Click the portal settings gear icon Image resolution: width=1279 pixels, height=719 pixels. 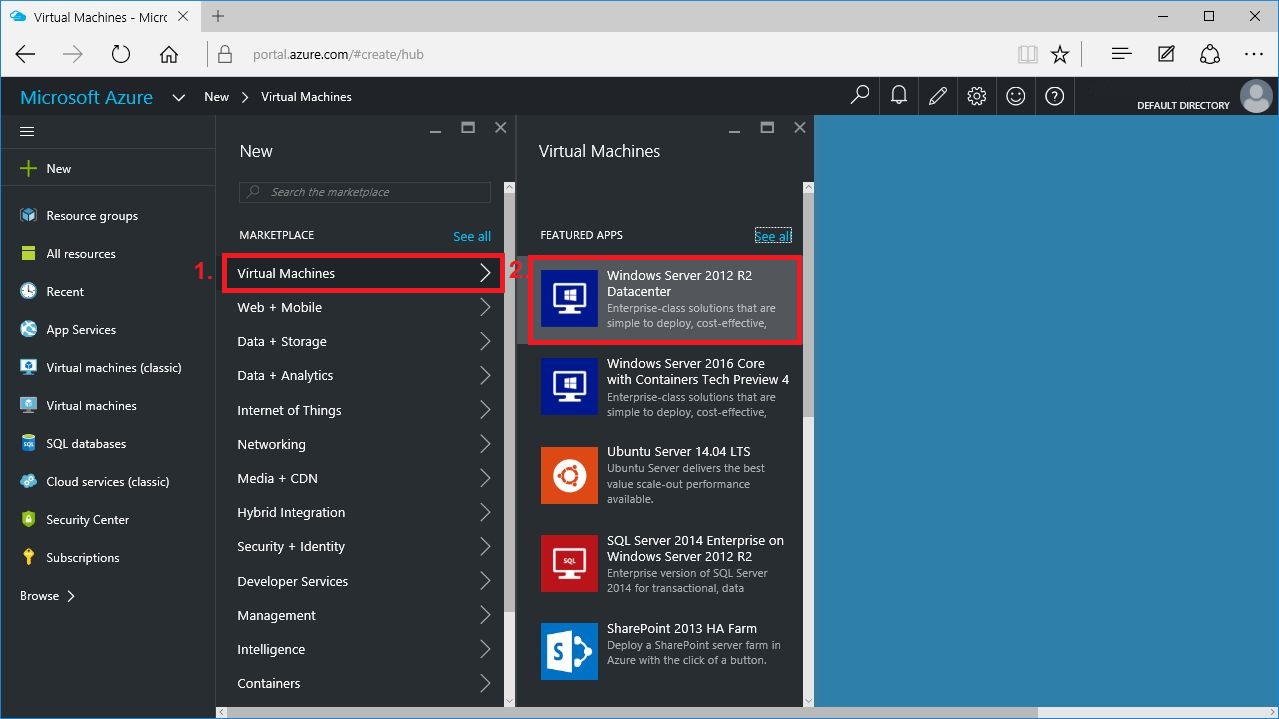click(x=977, y=96)
